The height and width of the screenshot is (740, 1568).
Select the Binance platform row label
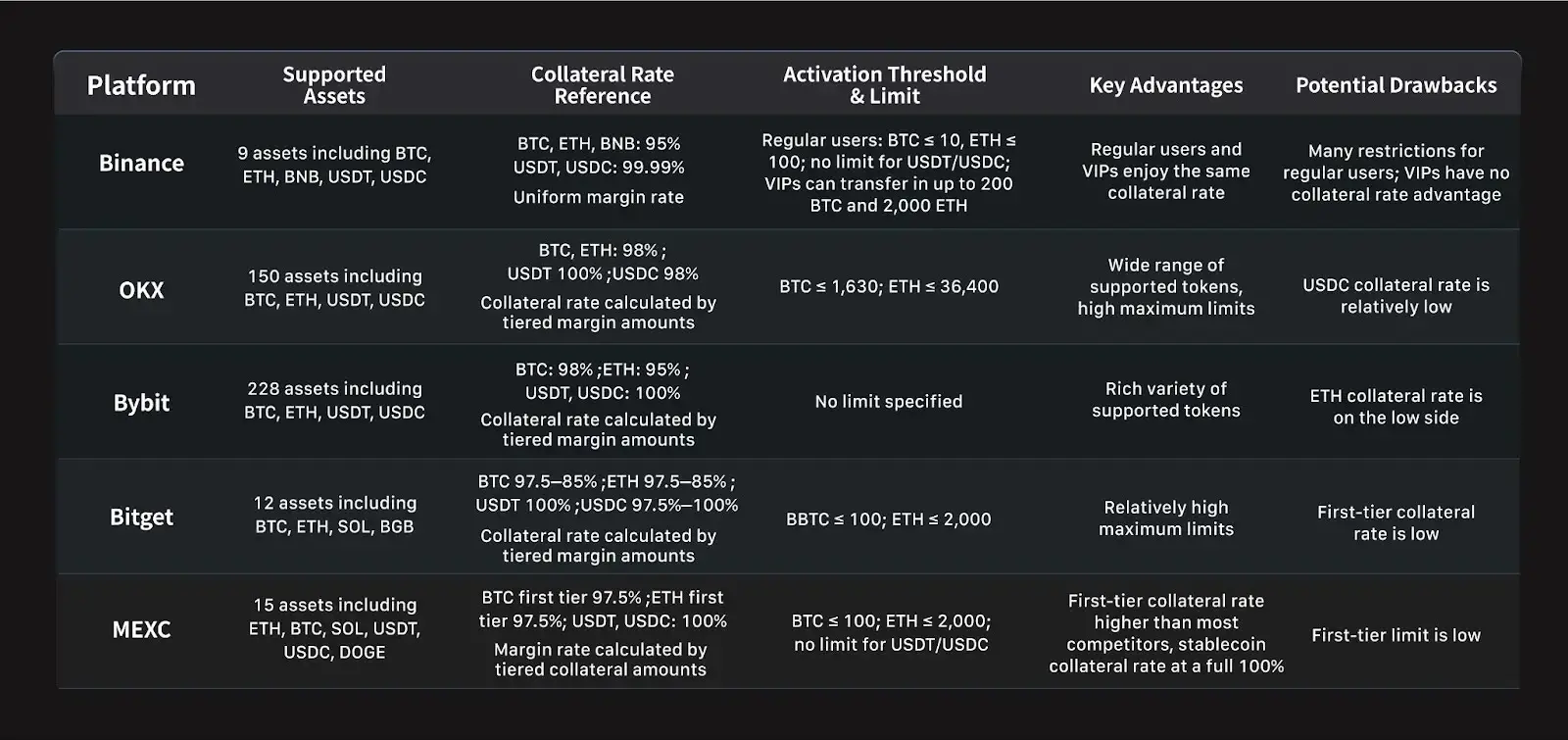click(141, 164)
